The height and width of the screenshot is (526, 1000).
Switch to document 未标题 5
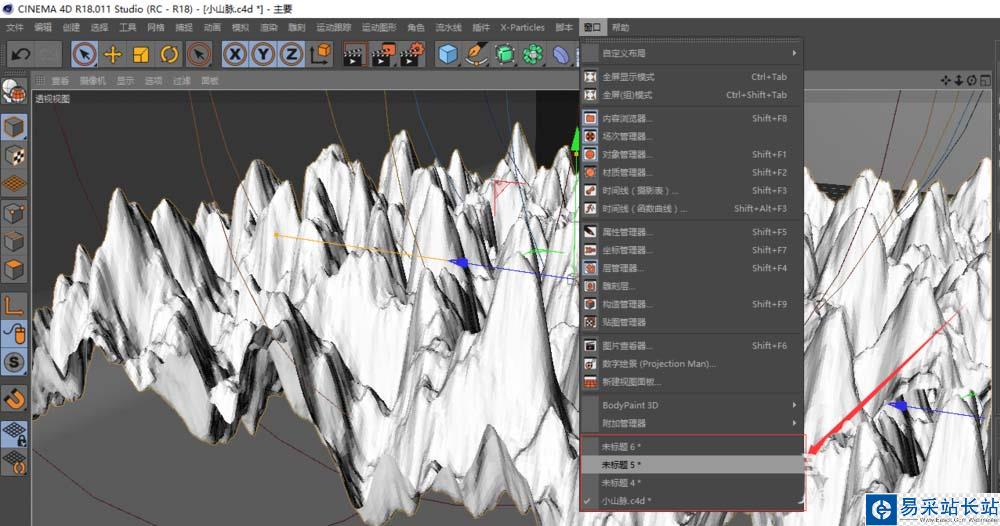tap(692, 465)
